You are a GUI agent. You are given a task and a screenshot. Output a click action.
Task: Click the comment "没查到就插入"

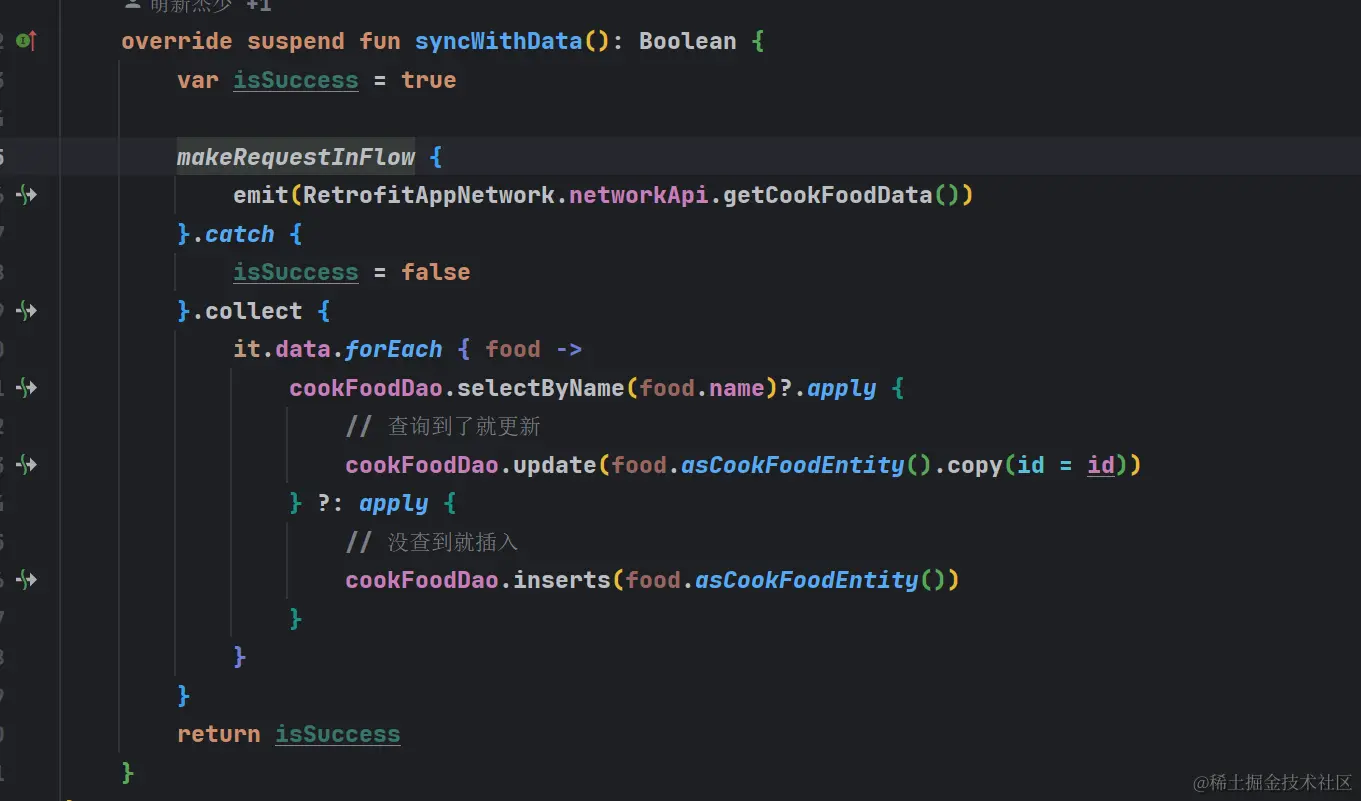(x=432, y=542)
